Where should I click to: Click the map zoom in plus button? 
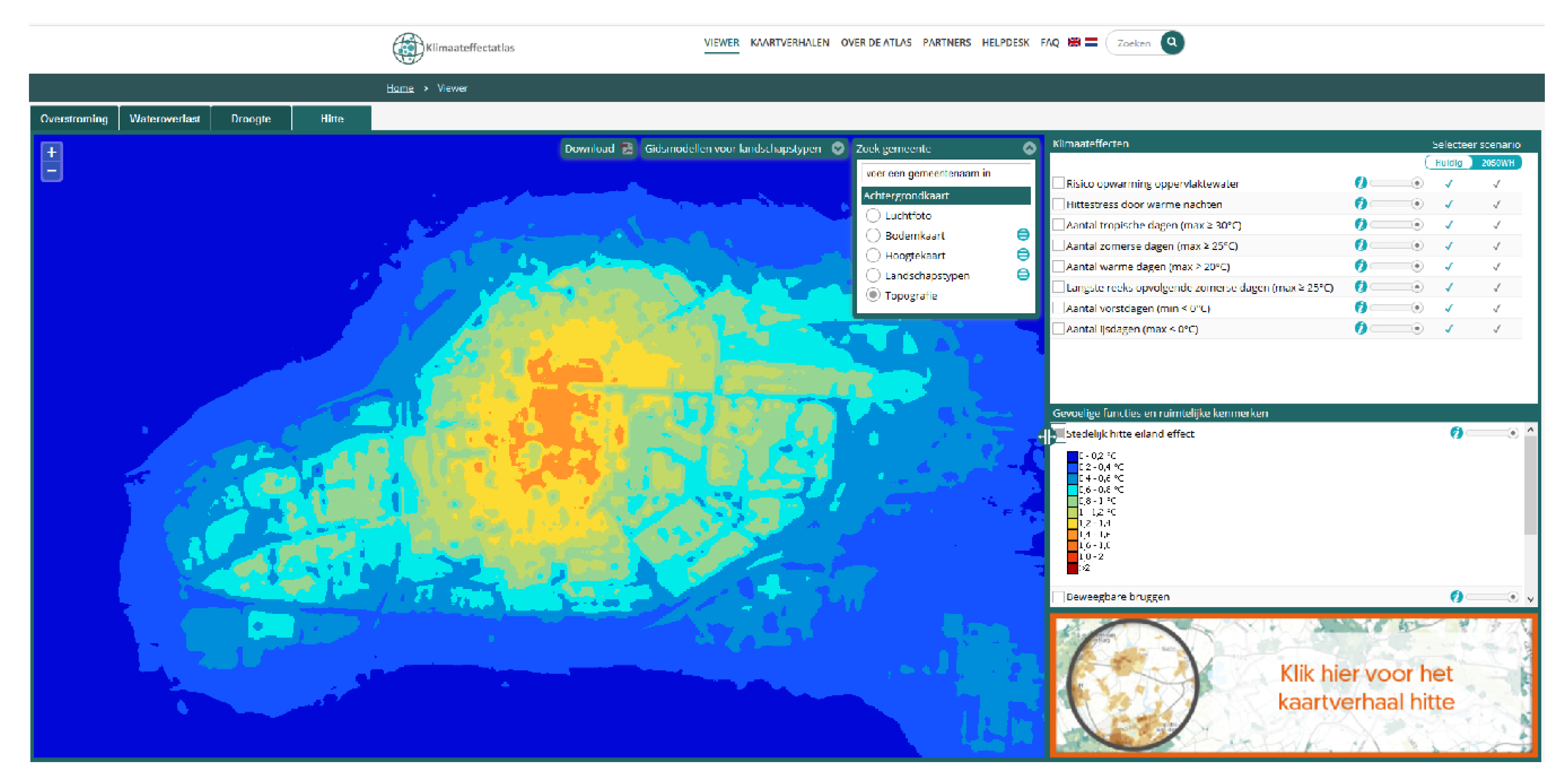[52, 152]
